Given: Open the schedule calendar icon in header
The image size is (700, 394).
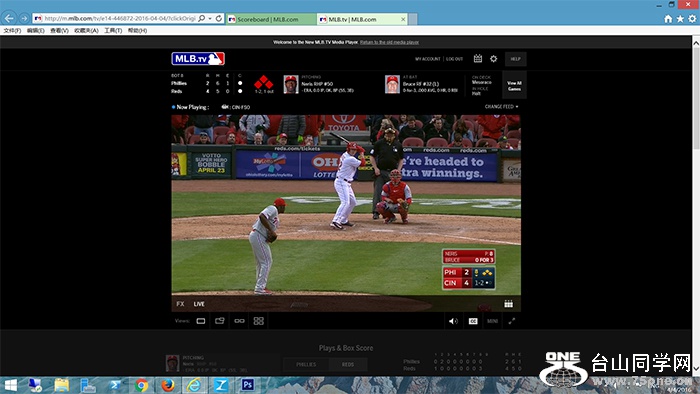Looking at the screenshot, I should [478, 58].
